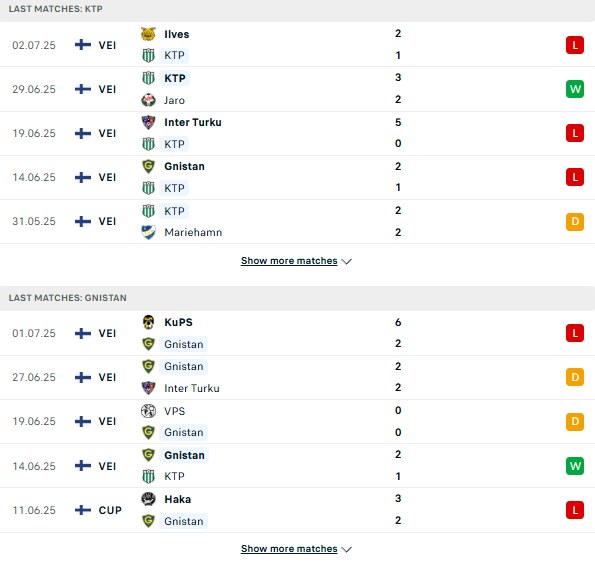
Task: Click the Haka team logo
Action: [148, 499]
